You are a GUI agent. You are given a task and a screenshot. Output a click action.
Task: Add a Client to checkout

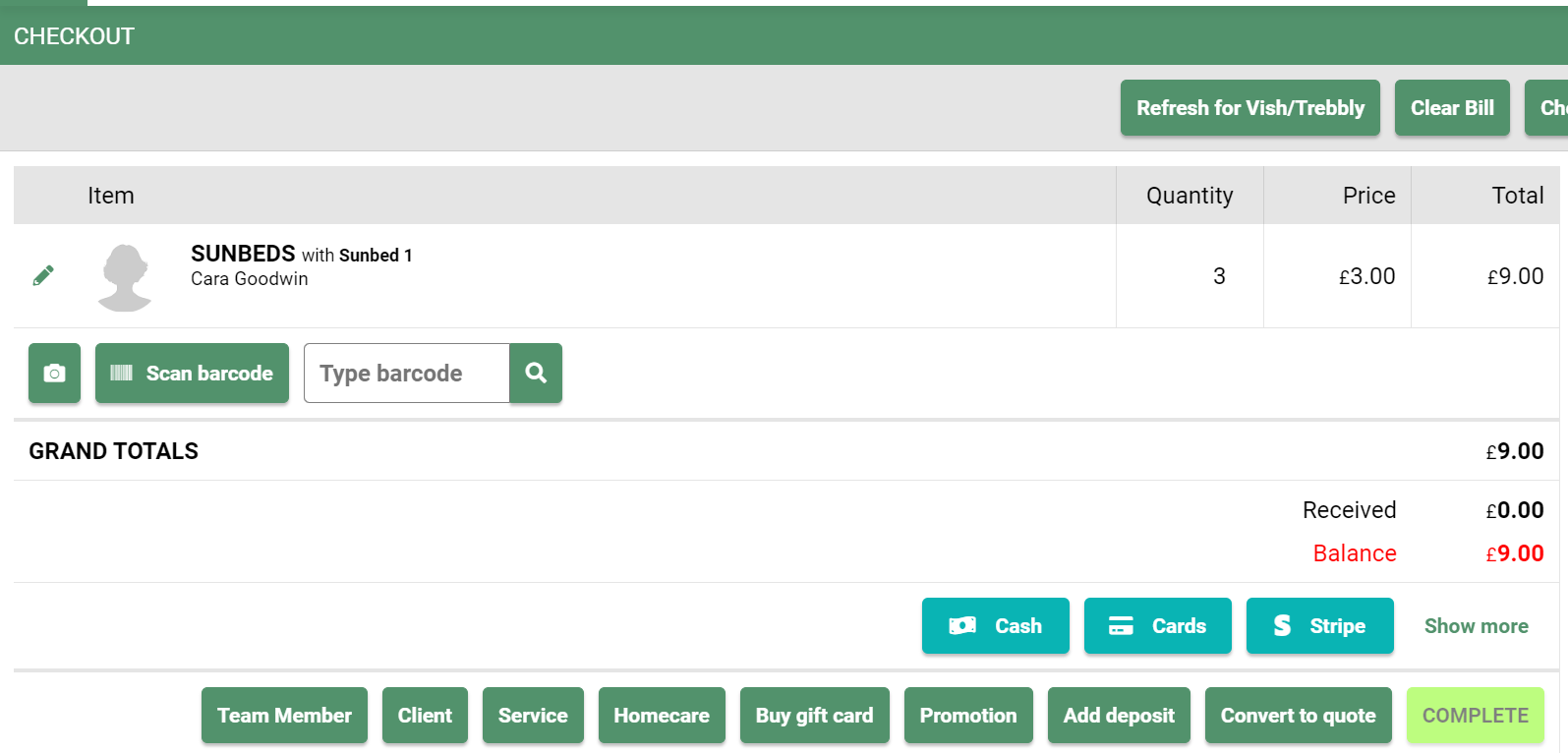tap(425, 716)
